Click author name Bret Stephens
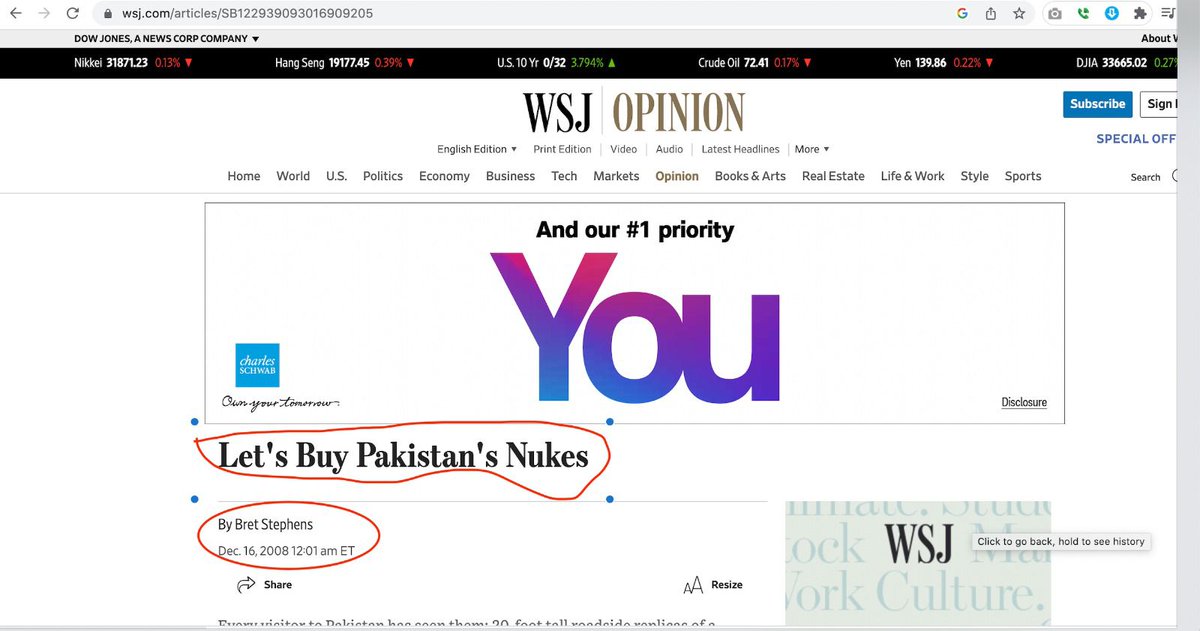Screen dimensions: 1200x631 274,524
